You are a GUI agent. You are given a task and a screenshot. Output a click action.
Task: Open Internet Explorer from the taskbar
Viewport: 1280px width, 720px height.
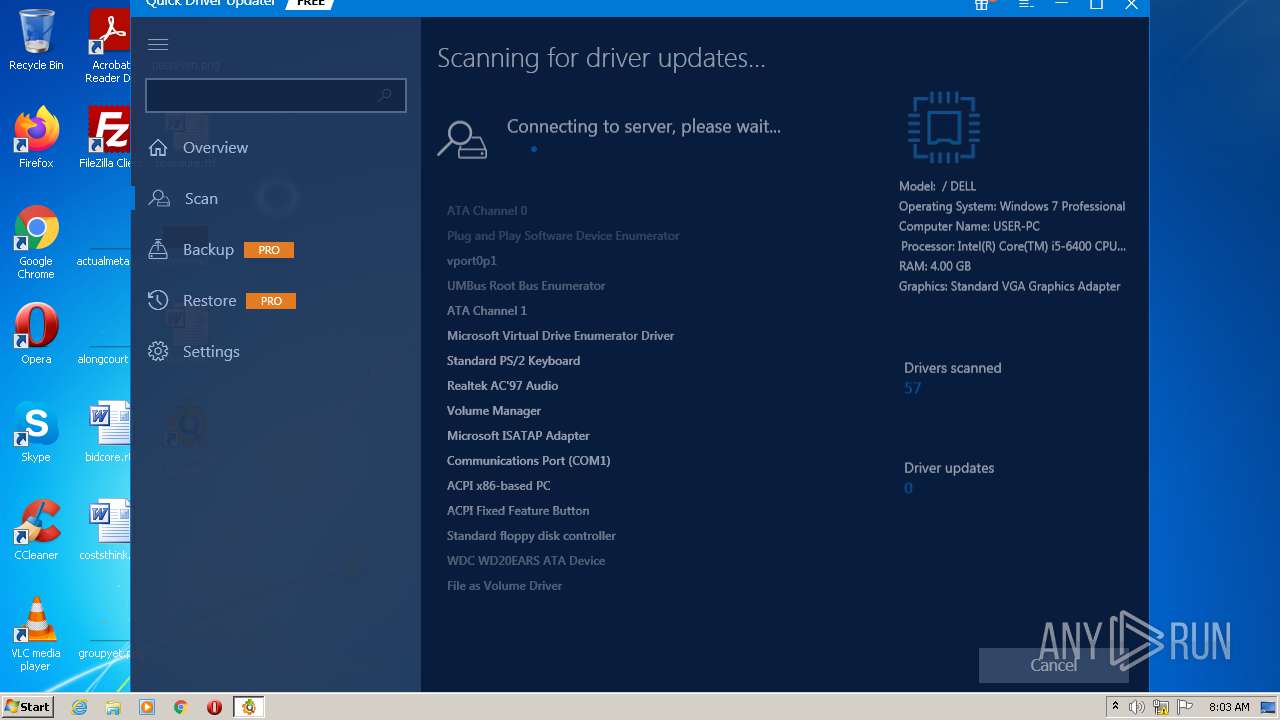pyautogui.click(x=79, y=707)
